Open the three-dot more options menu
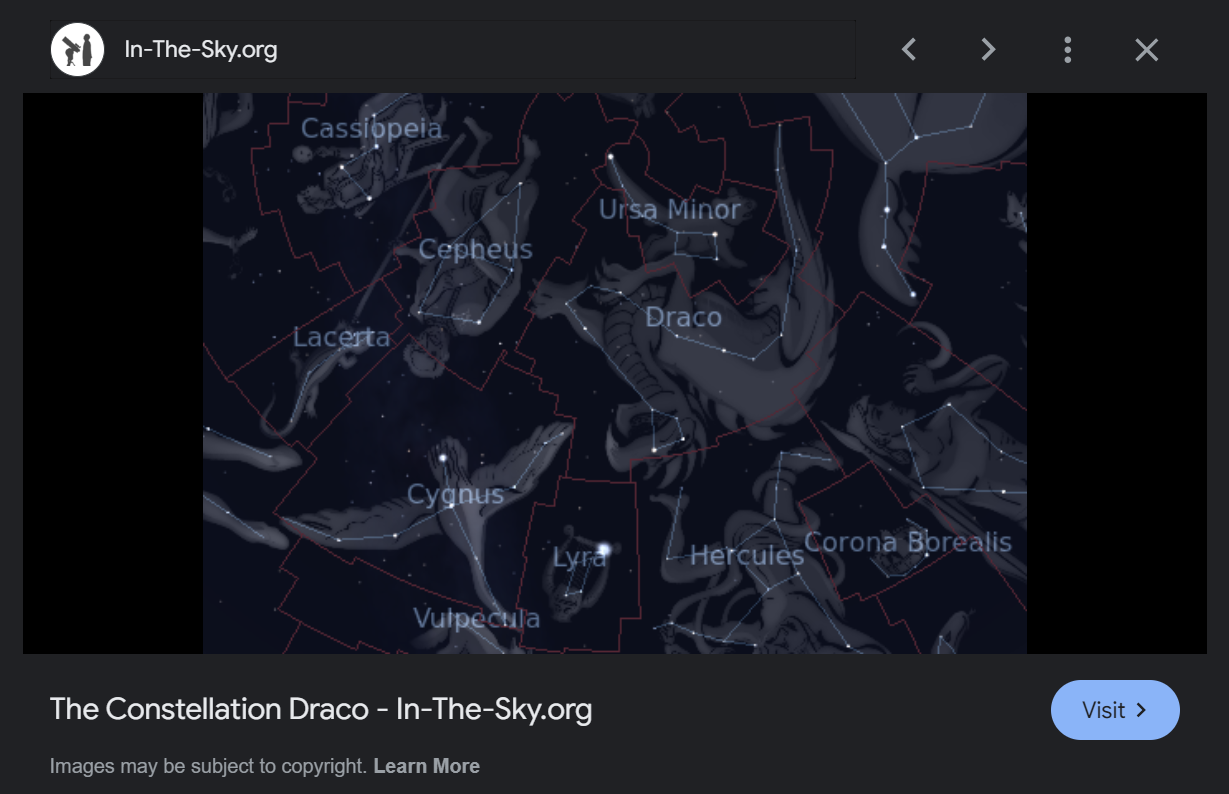1229x794 pixels. click(1068, 49)
